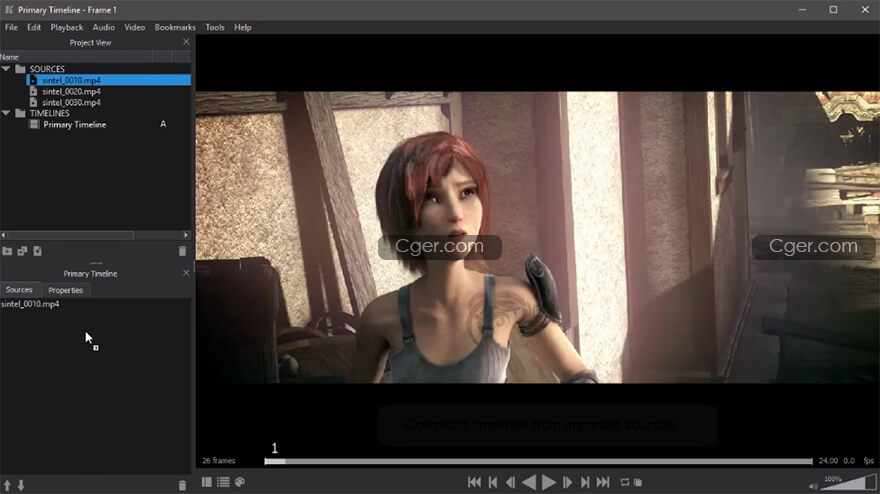Move source down with arrow icon
This screenshot has height=494, width=880.
[x=21, y=486]
